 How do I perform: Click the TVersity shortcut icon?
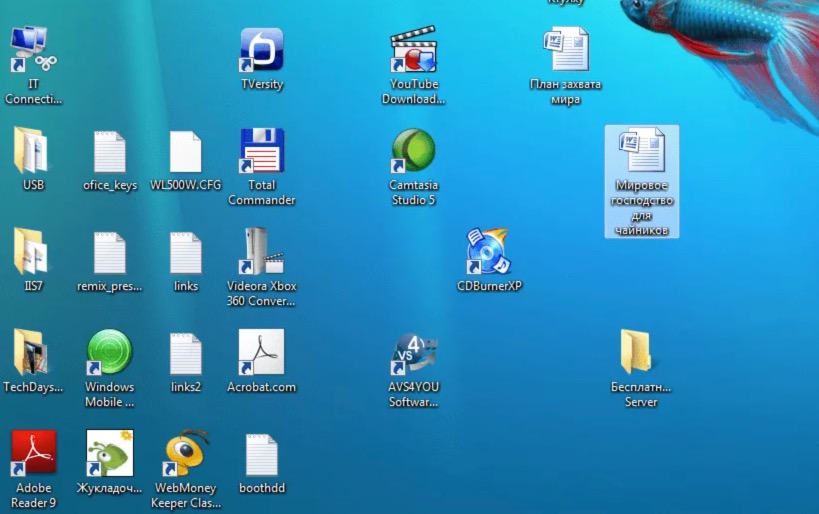[262, 50]
